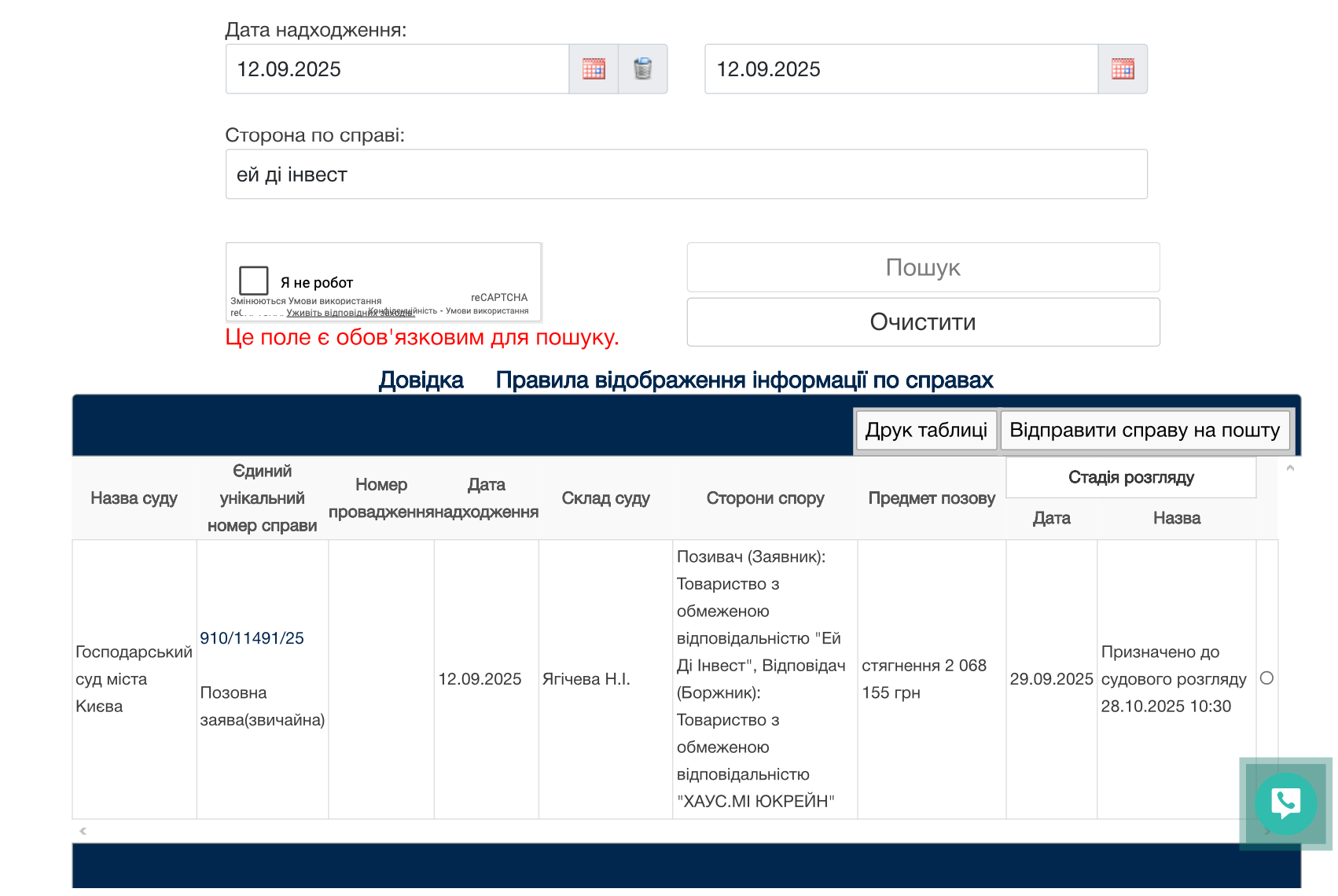Click the start date field 12.09.2025

(397, 69)
